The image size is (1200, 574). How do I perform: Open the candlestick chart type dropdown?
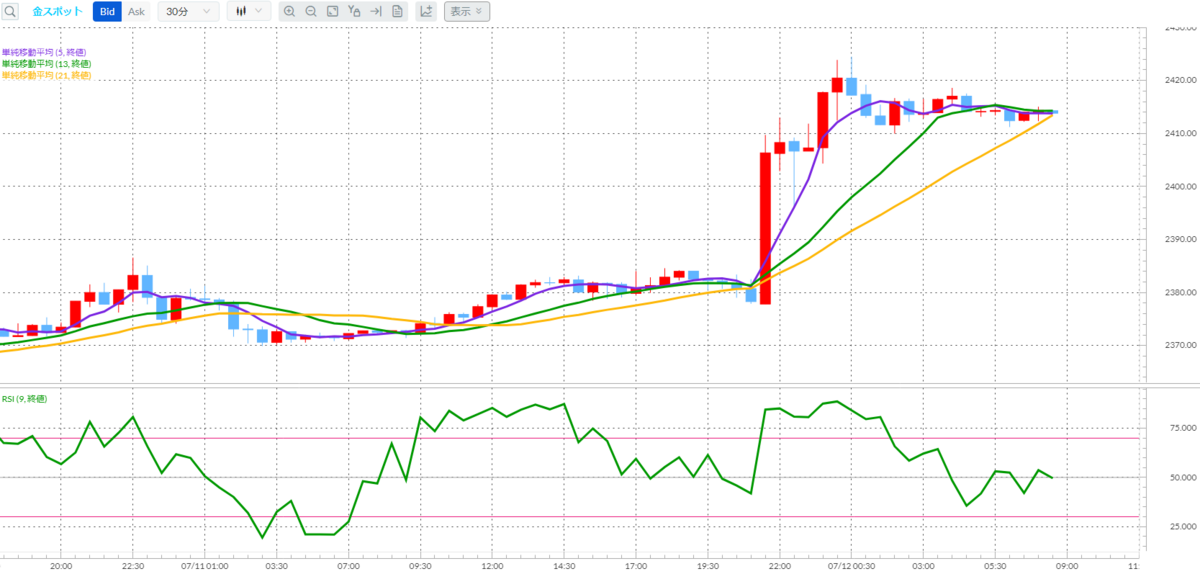tap(248, 12)
